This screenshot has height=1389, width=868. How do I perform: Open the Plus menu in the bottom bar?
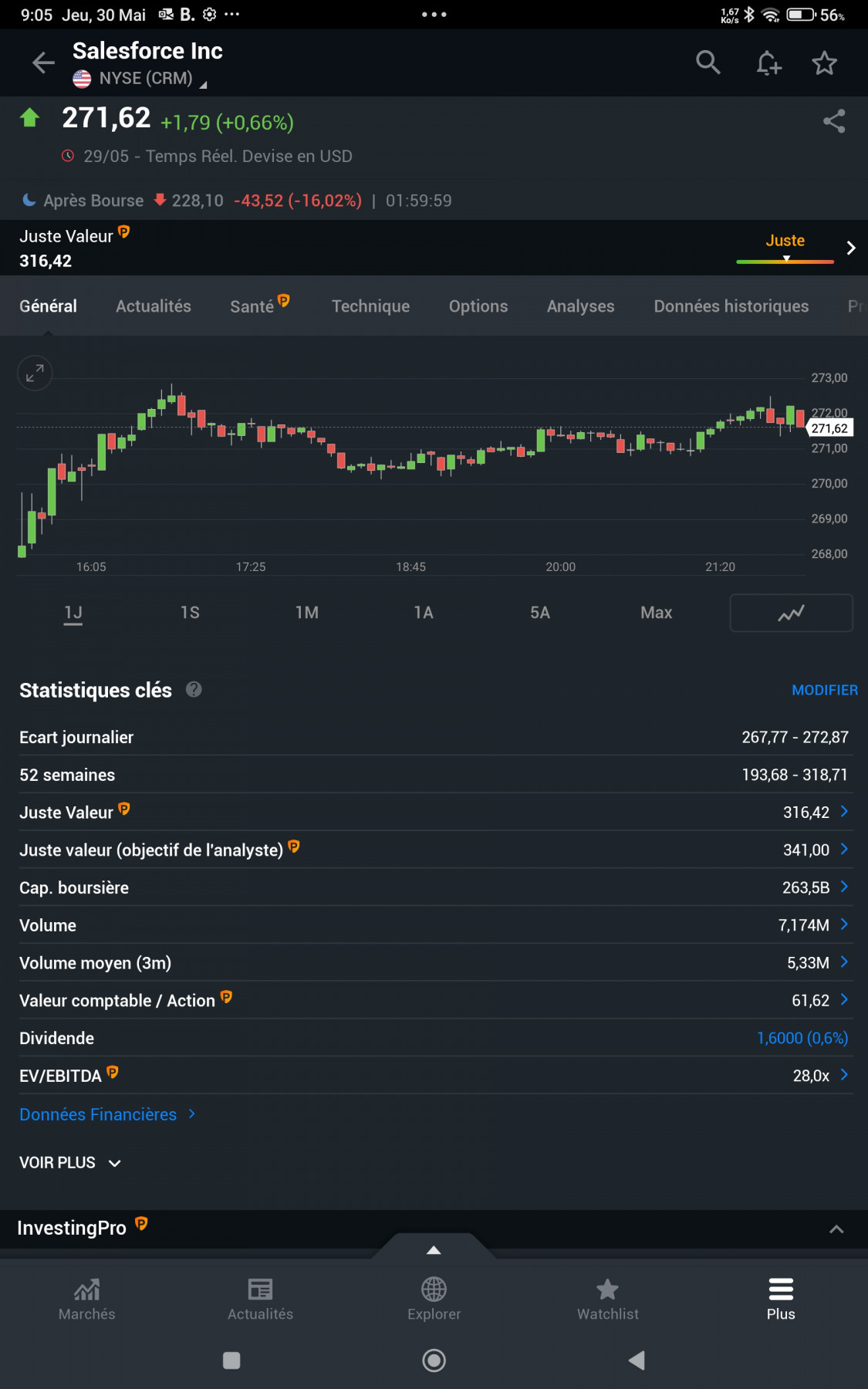pyautogui.click(x=781, y=1299)
